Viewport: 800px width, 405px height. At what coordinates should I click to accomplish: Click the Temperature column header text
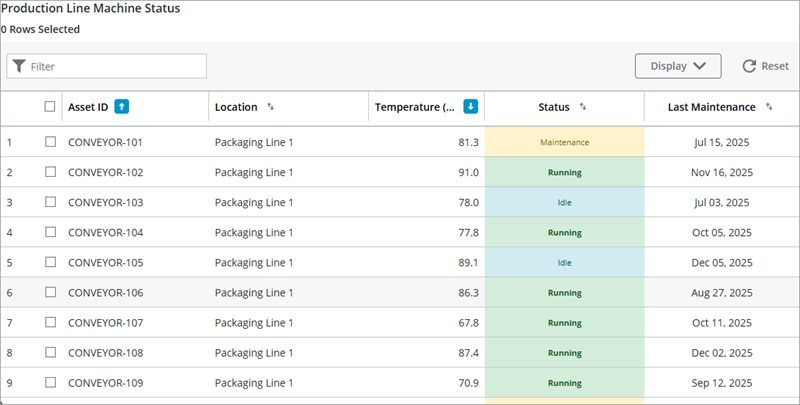pyautogui.click(x=414, y=107)
